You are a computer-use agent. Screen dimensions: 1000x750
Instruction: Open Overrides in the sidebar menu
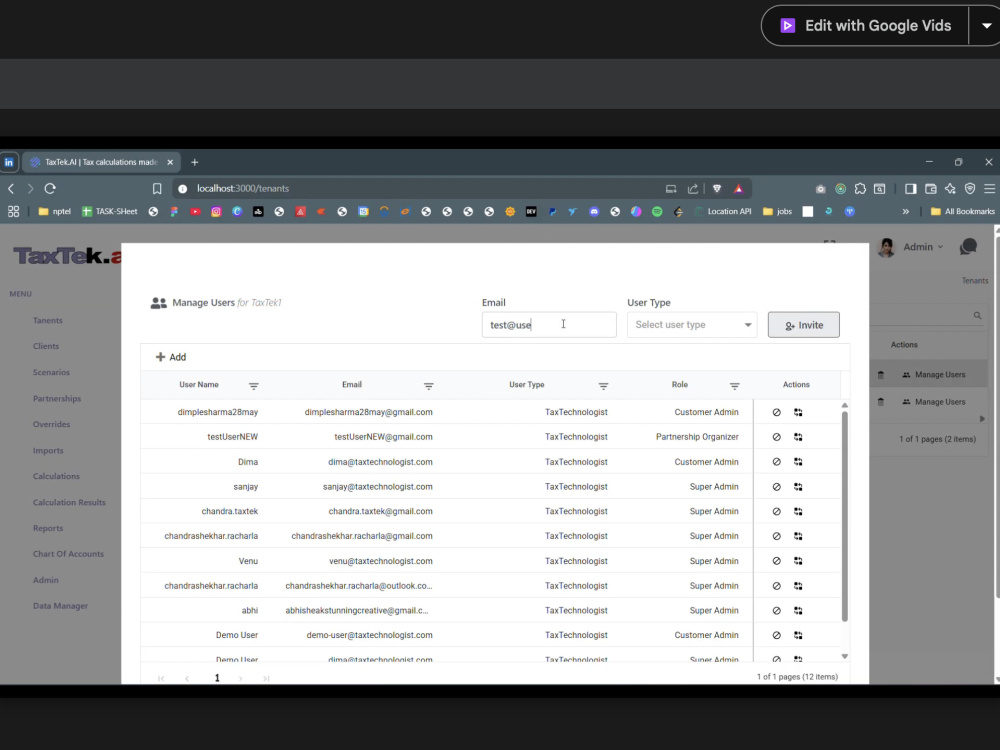51,424
